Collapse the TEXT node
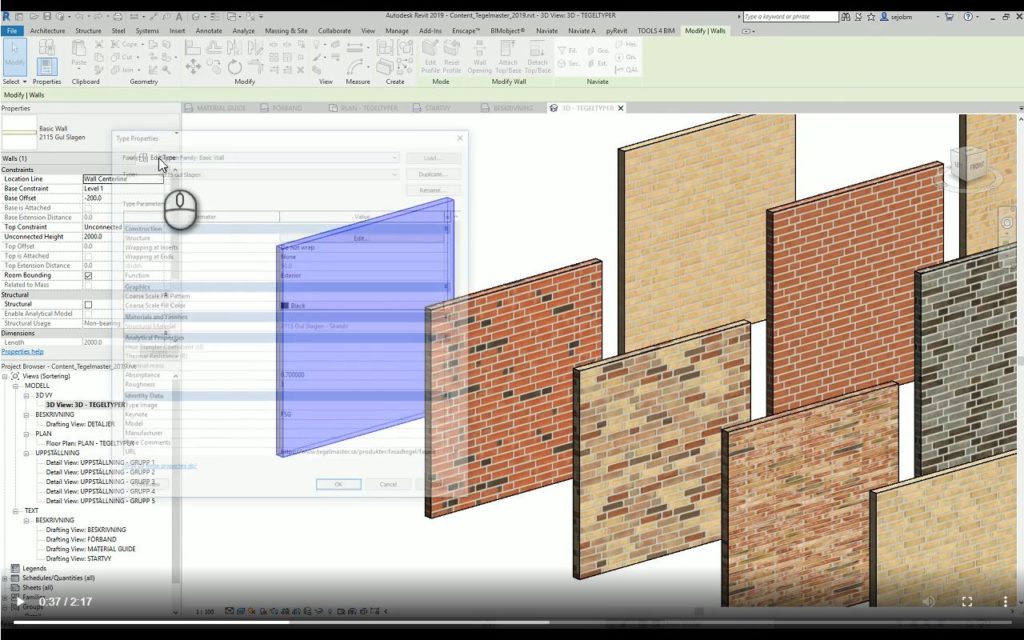The width and height of the screenshot is (1024, 640). coord(16,511)
